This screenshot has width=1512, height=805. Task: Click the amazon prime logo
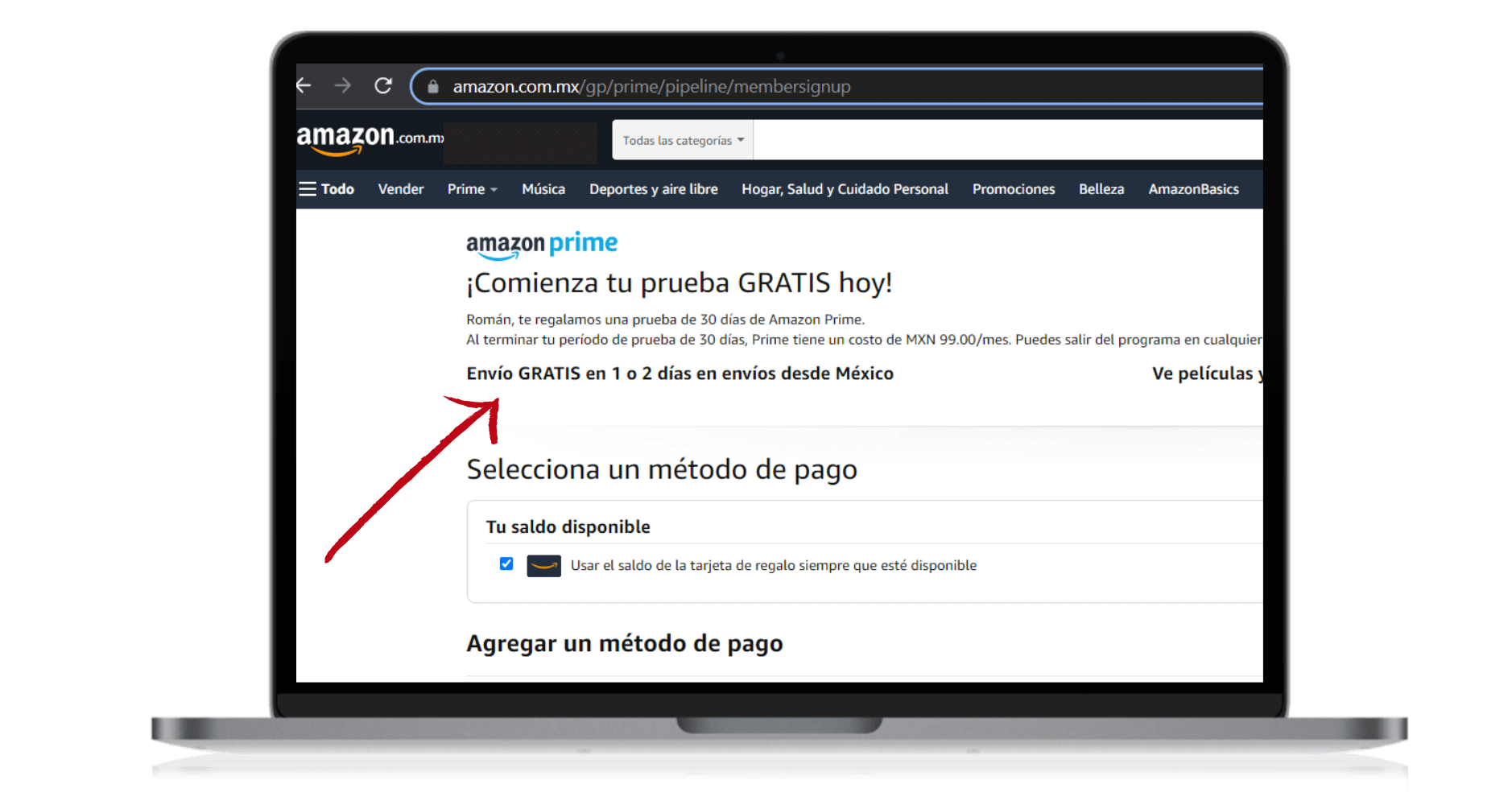pyautogui.click(x=542, y=245)
